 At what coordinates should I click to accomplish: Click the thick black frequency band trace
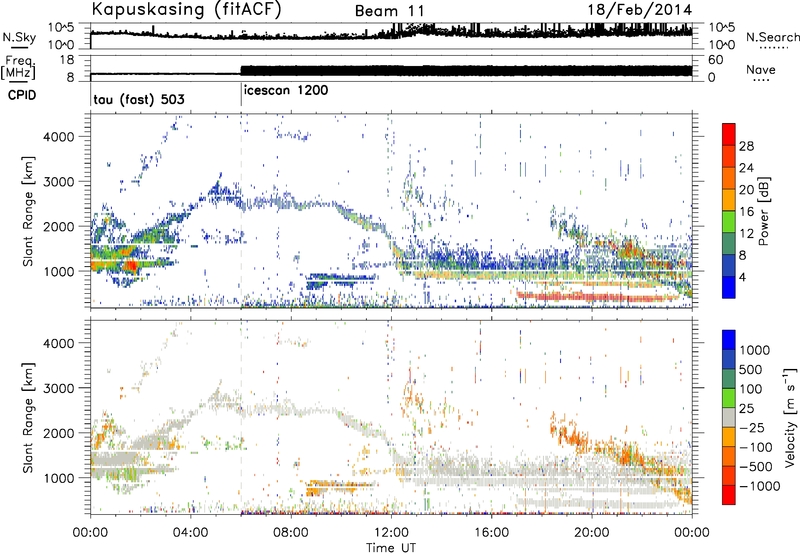466,70
